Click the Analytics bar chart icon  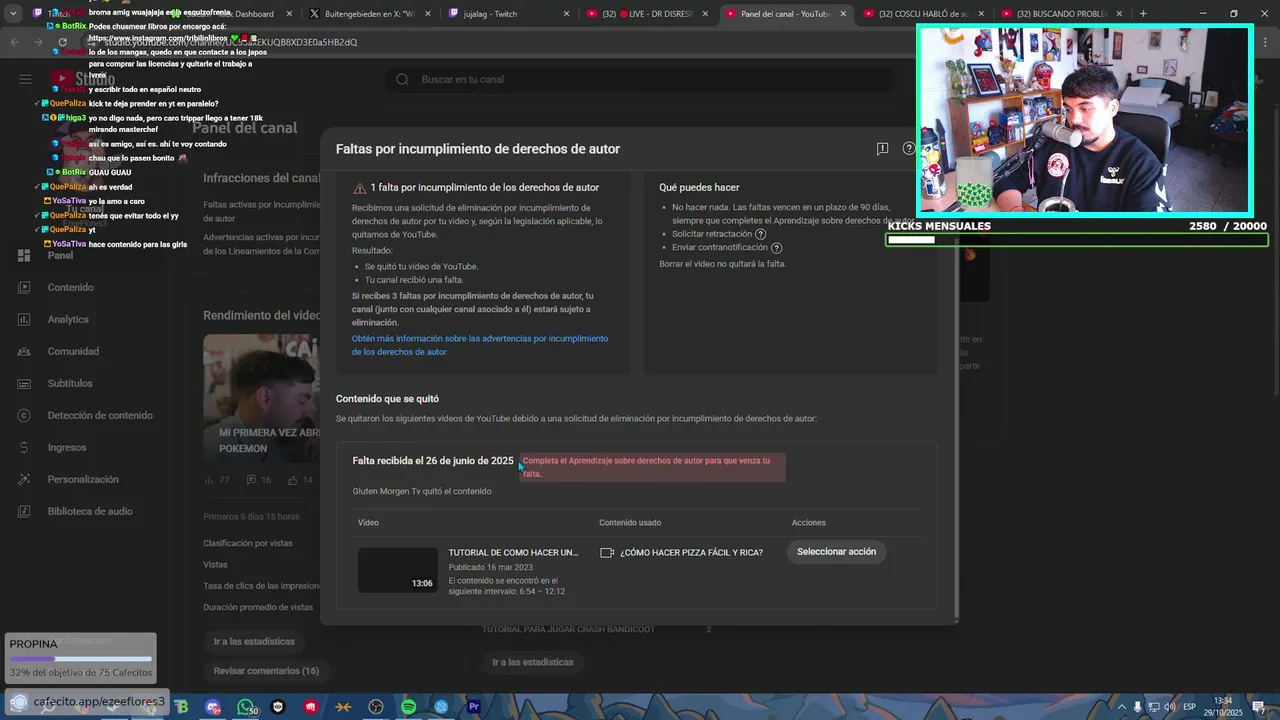pyautogui.click(x=24, y=320)
